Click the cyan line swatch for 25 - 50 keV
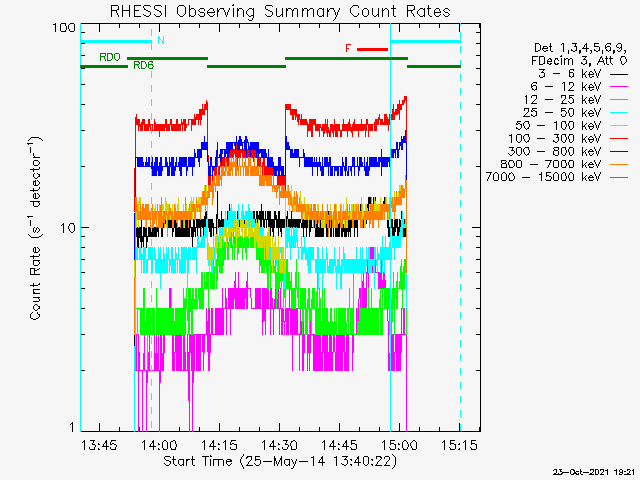The height and width of the screenshot is (480, 640). [x=619, y=113]
